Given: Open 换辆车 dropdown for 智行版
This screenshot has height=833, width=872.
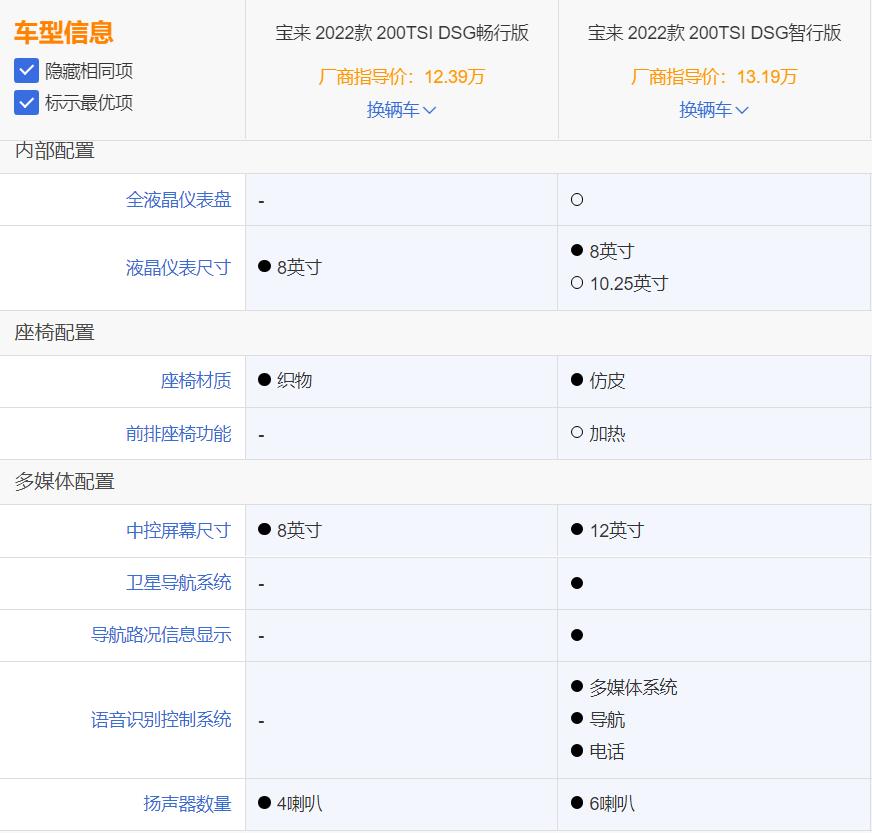Looking at the screenshot, I should coord(714,110).
